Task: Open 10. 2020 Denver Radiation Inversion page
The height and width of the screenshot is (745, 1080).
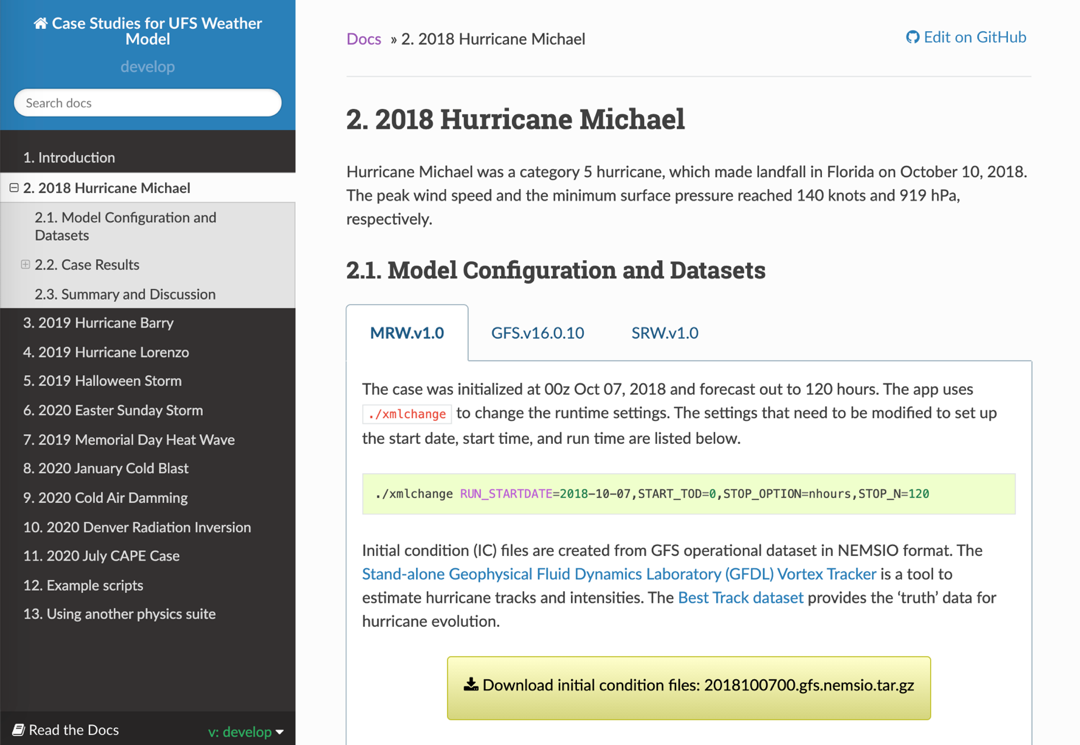Action: (147, 527)
